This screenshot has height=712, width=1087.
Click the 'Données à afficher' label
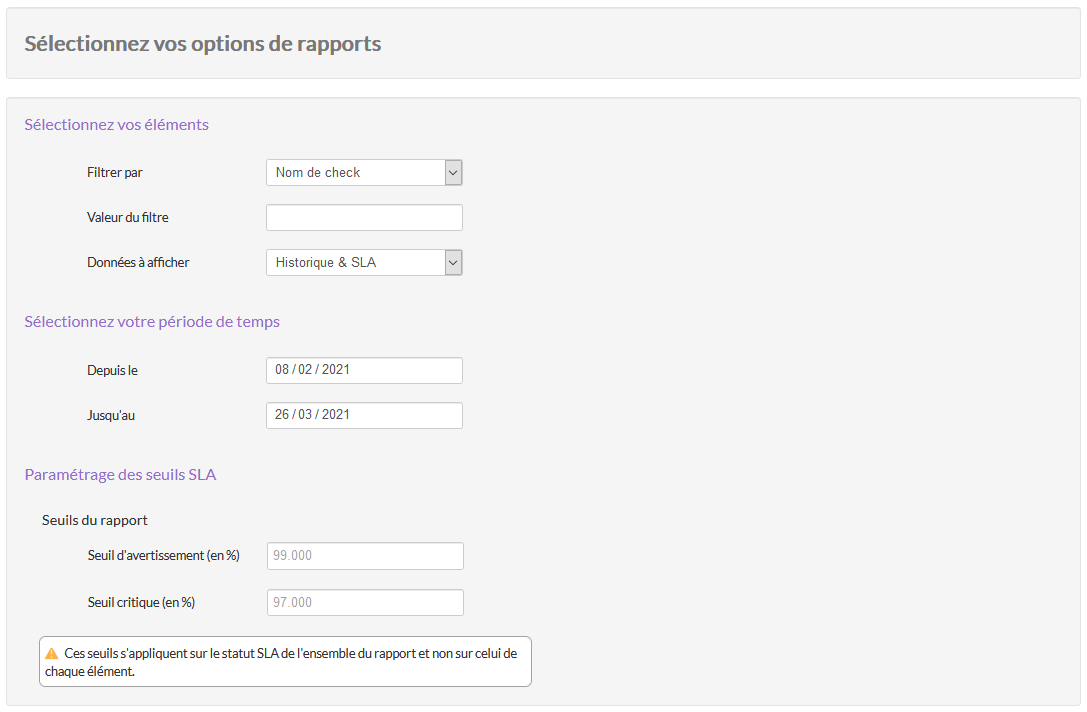coord(138,263)
